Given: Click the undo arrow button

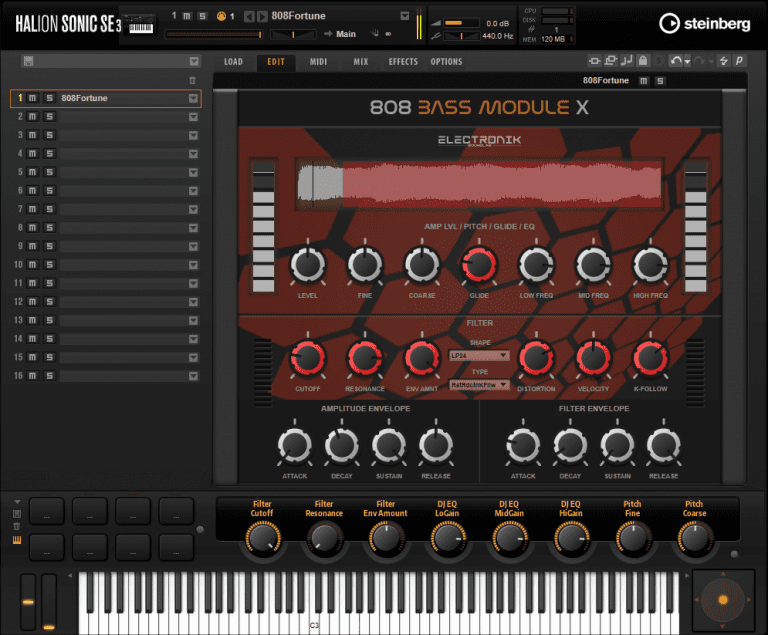Looking at the screenshot, I should [x=676, y=61].
